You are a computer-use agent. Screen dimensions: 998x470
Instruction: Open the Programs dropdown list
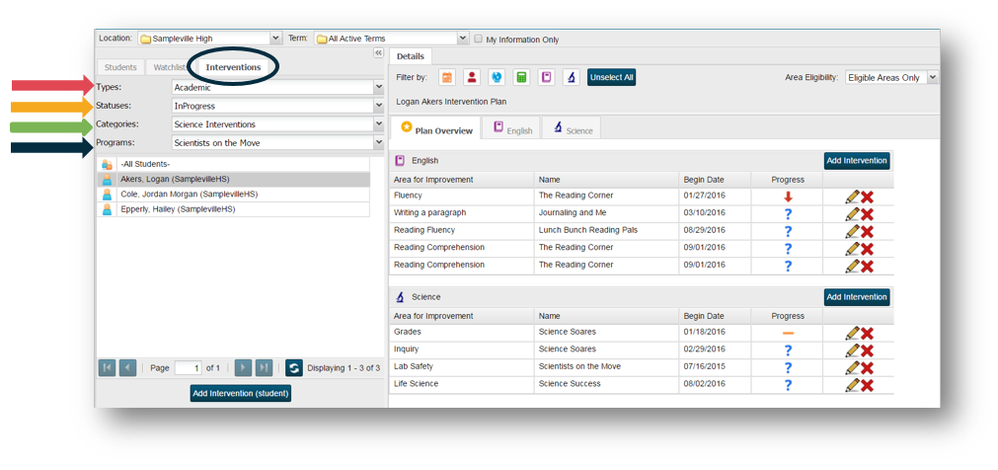pos(378,143)
